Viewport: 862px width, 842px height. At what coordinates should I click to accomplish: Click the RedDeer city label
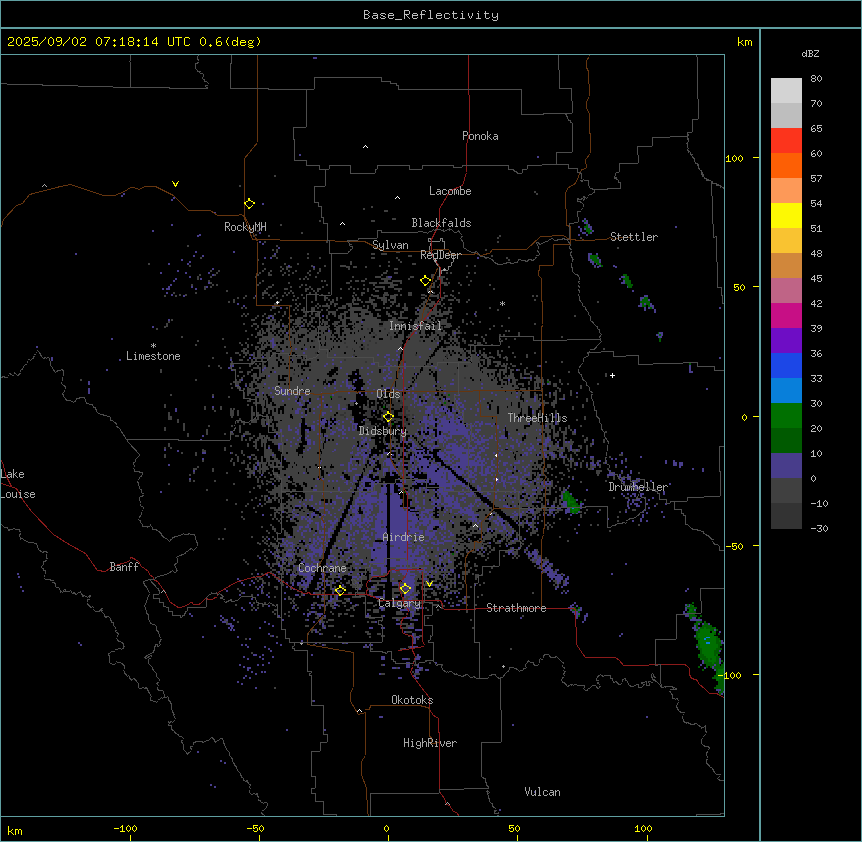point(440,255)
